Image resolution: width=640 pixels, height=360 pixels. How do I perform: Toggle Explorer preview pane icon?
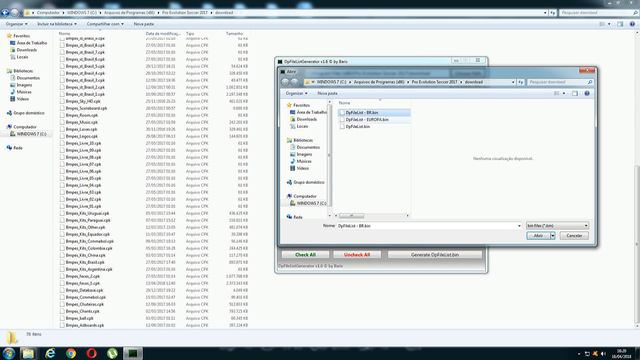pos(620,24)
